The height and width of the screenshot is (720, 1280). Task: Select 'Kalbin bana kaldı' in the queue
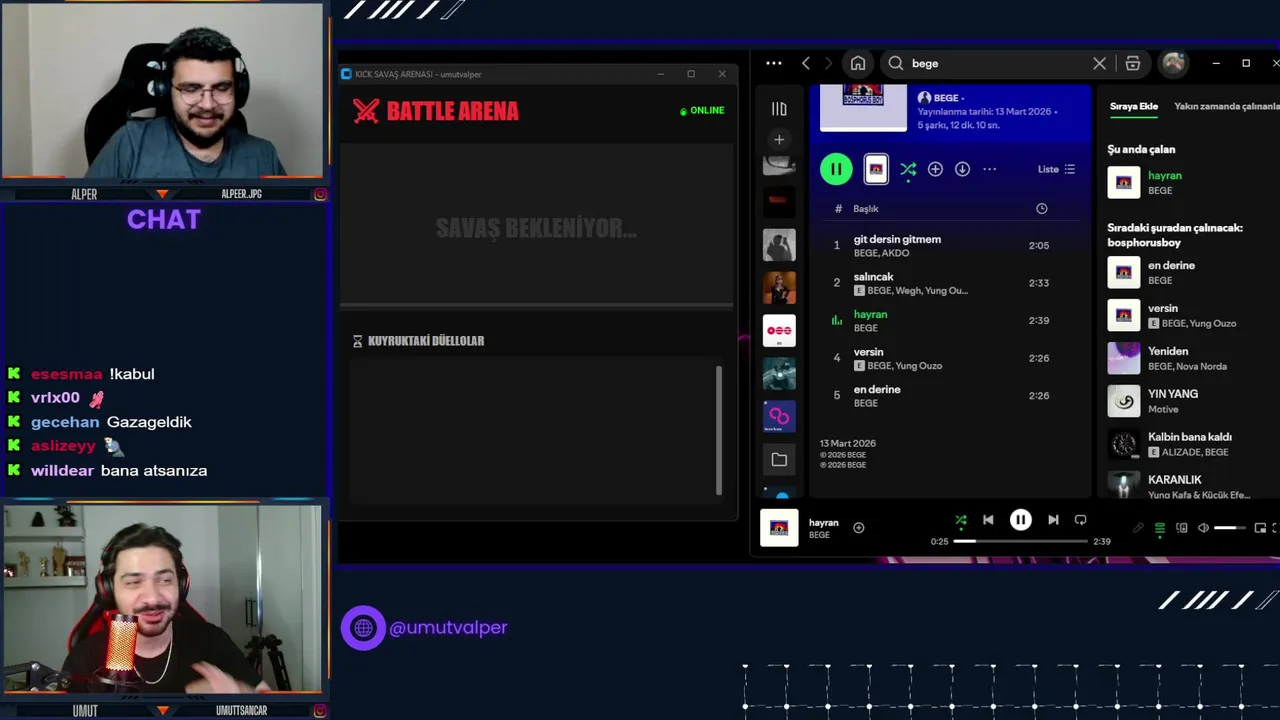coord(1190,444)
